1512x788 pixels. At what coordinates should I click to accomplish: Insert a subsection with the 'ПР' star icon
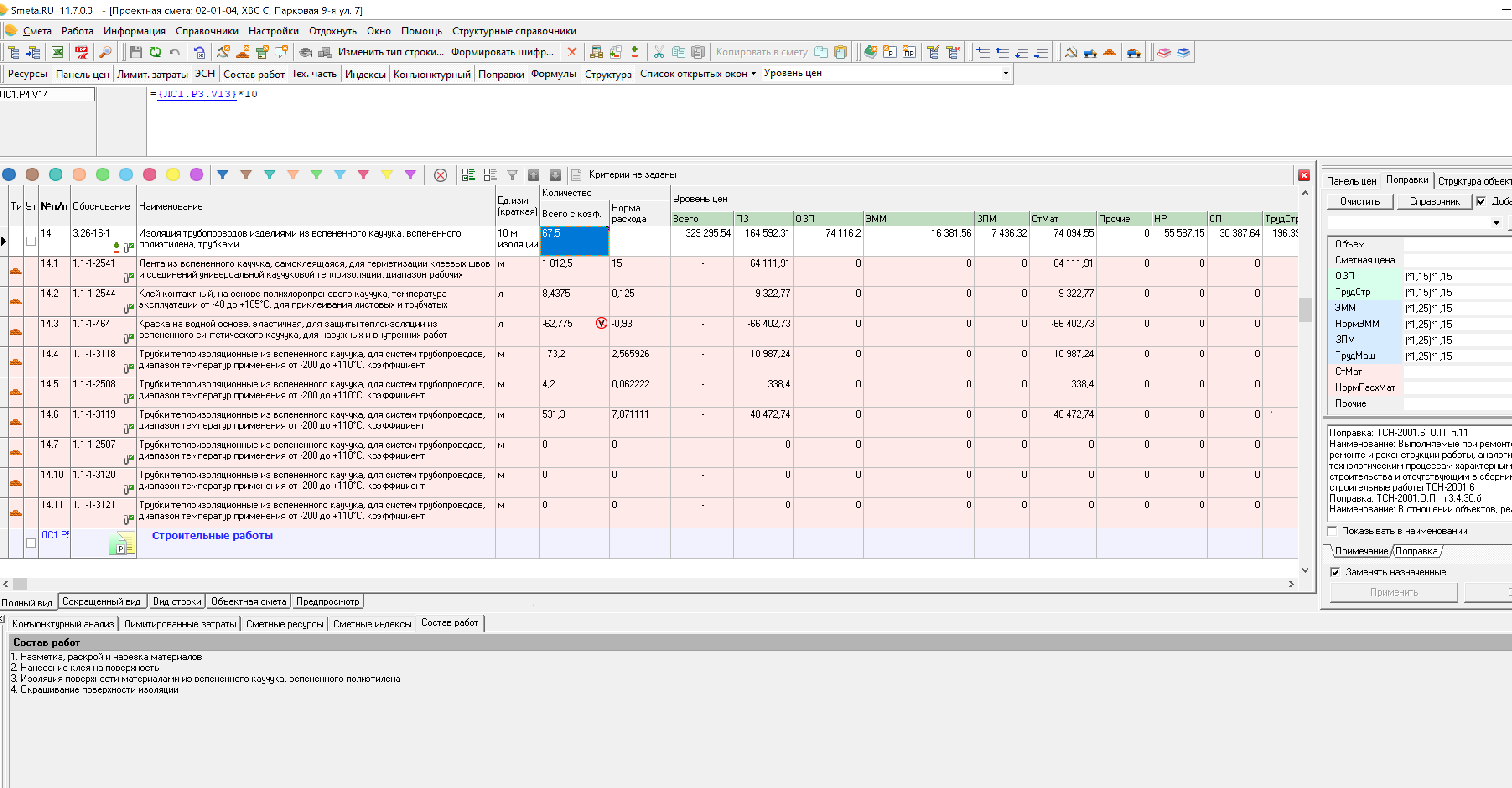(x=909, y=52)
